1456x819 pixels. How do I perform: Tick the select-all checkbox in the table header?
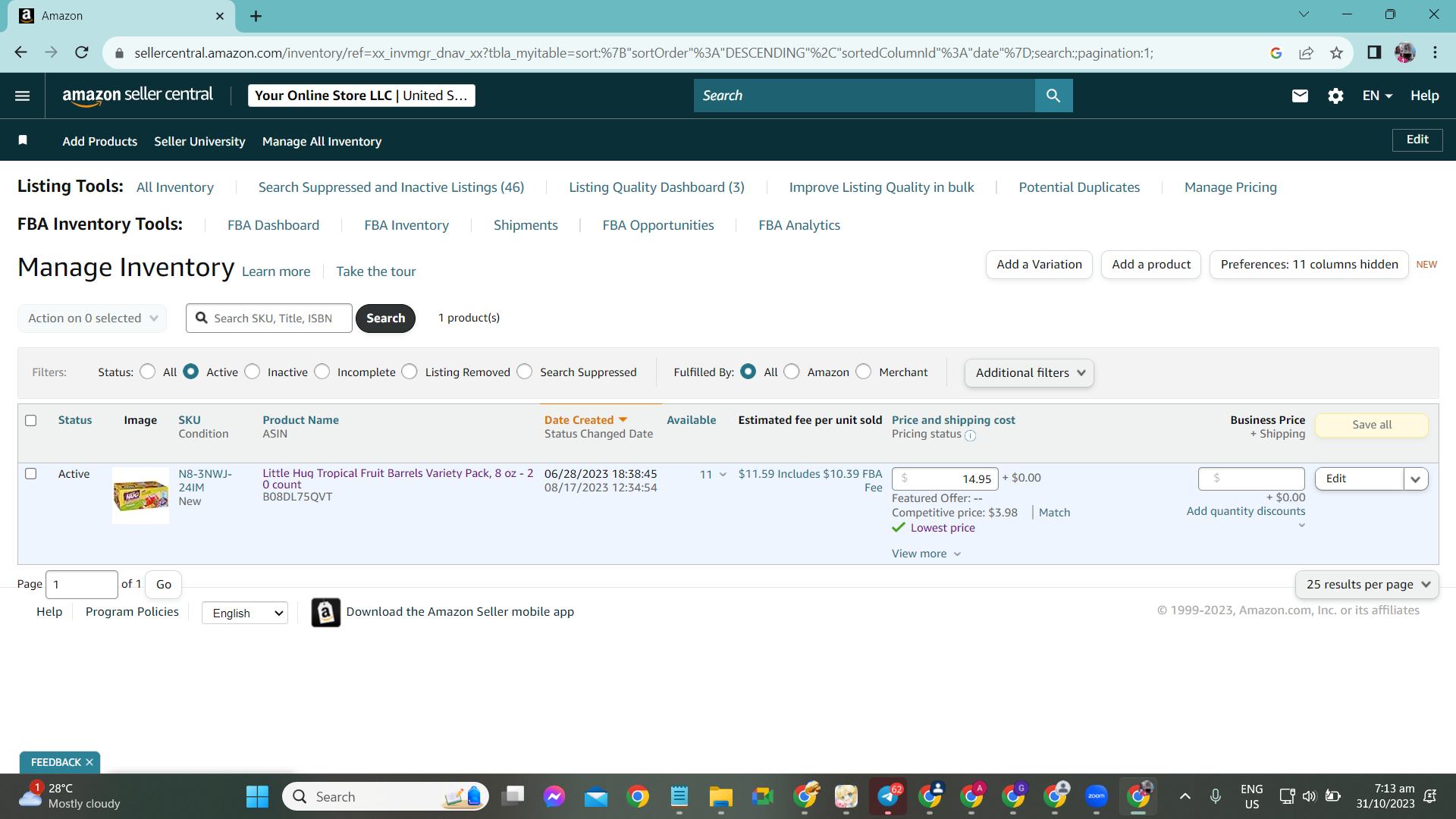click(x=31, y=420)
